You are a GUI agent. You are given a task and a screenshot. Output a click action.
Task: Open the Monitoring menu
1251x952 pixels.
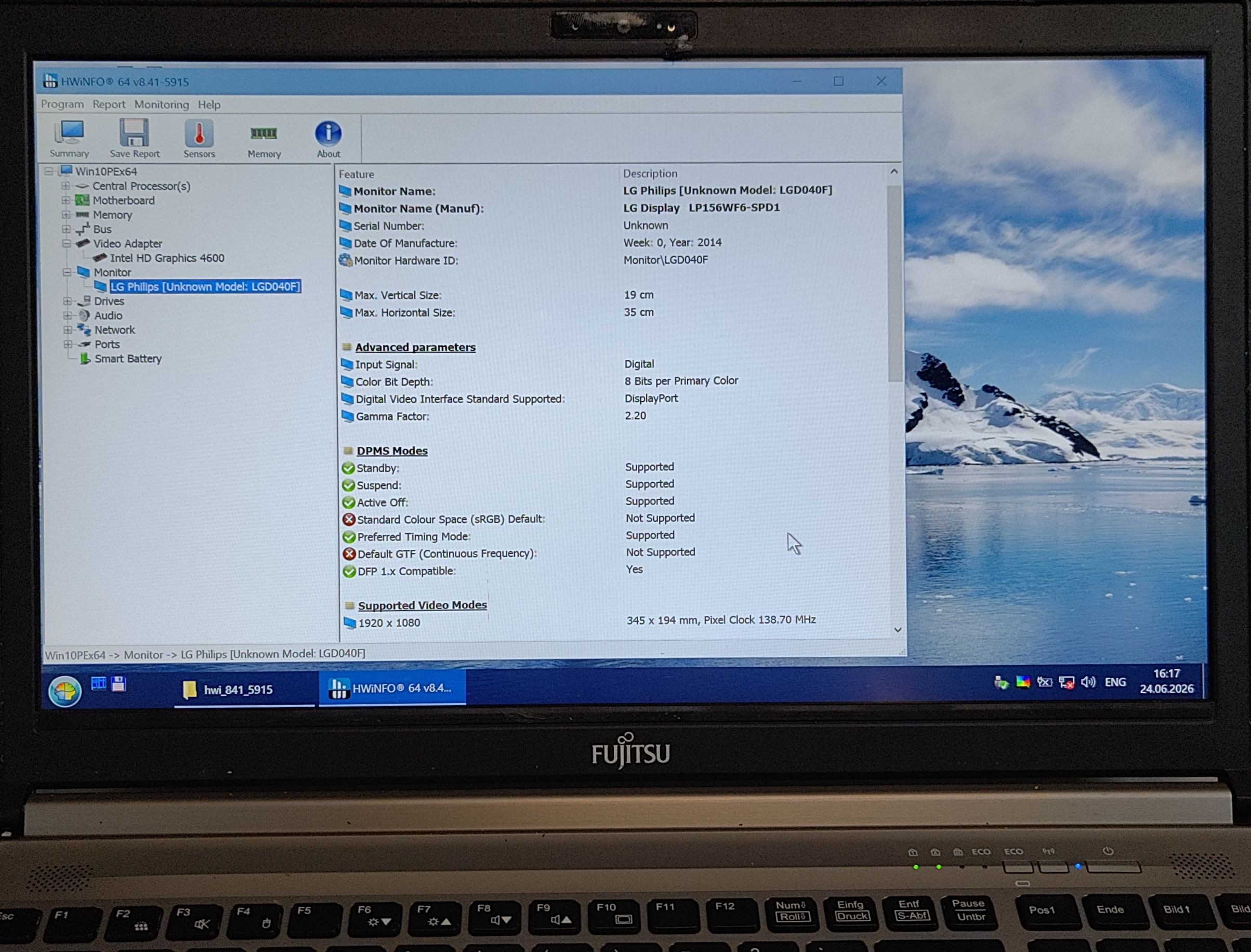pos(162,104)
